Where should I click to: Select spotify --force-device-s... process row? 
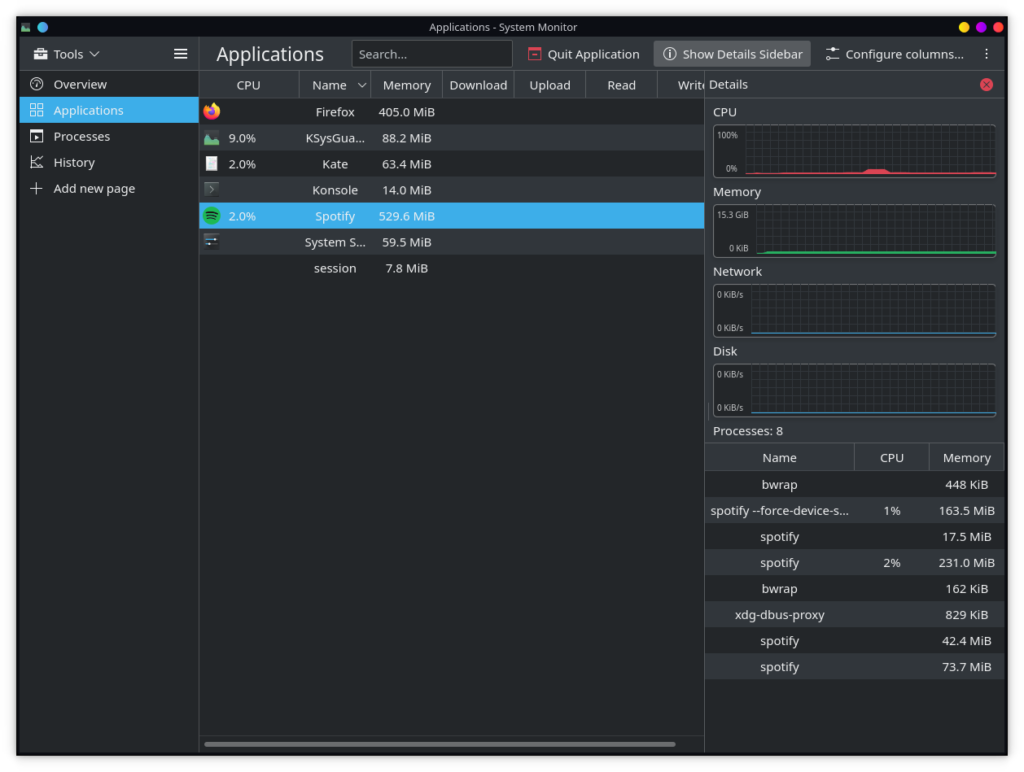[x=854, y=511]
